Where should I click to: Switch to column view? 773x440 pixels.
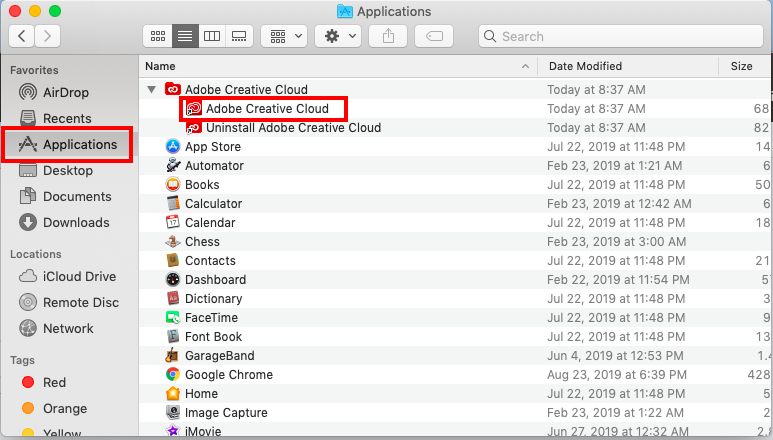point(212,36)
